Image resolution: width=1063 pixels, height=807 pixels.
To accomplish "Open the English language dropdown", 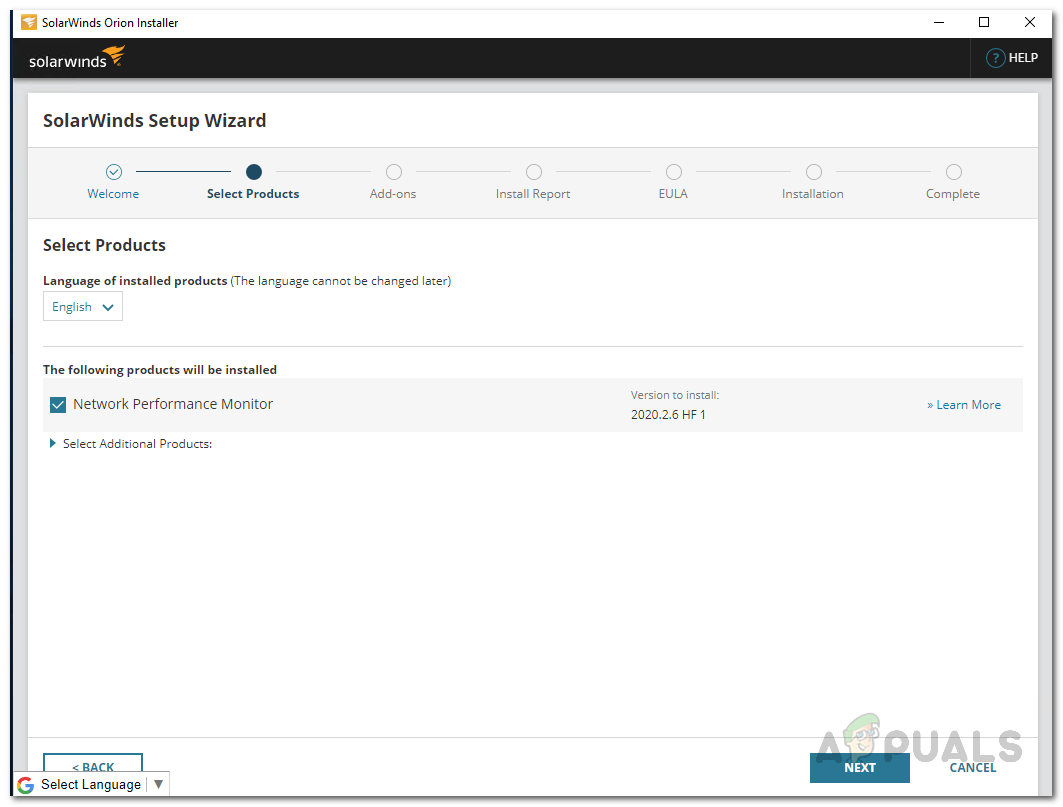I will [83, 307].
